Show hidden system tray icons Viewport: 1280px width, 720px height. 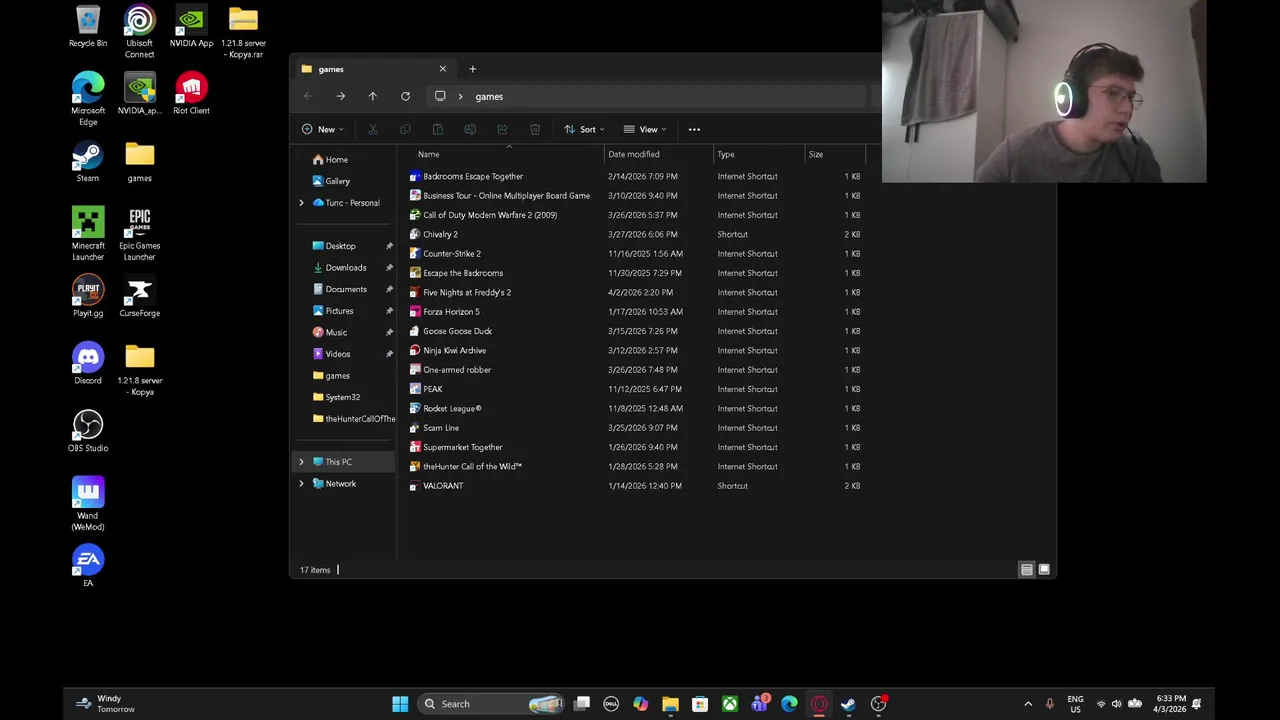(1028, 704)
